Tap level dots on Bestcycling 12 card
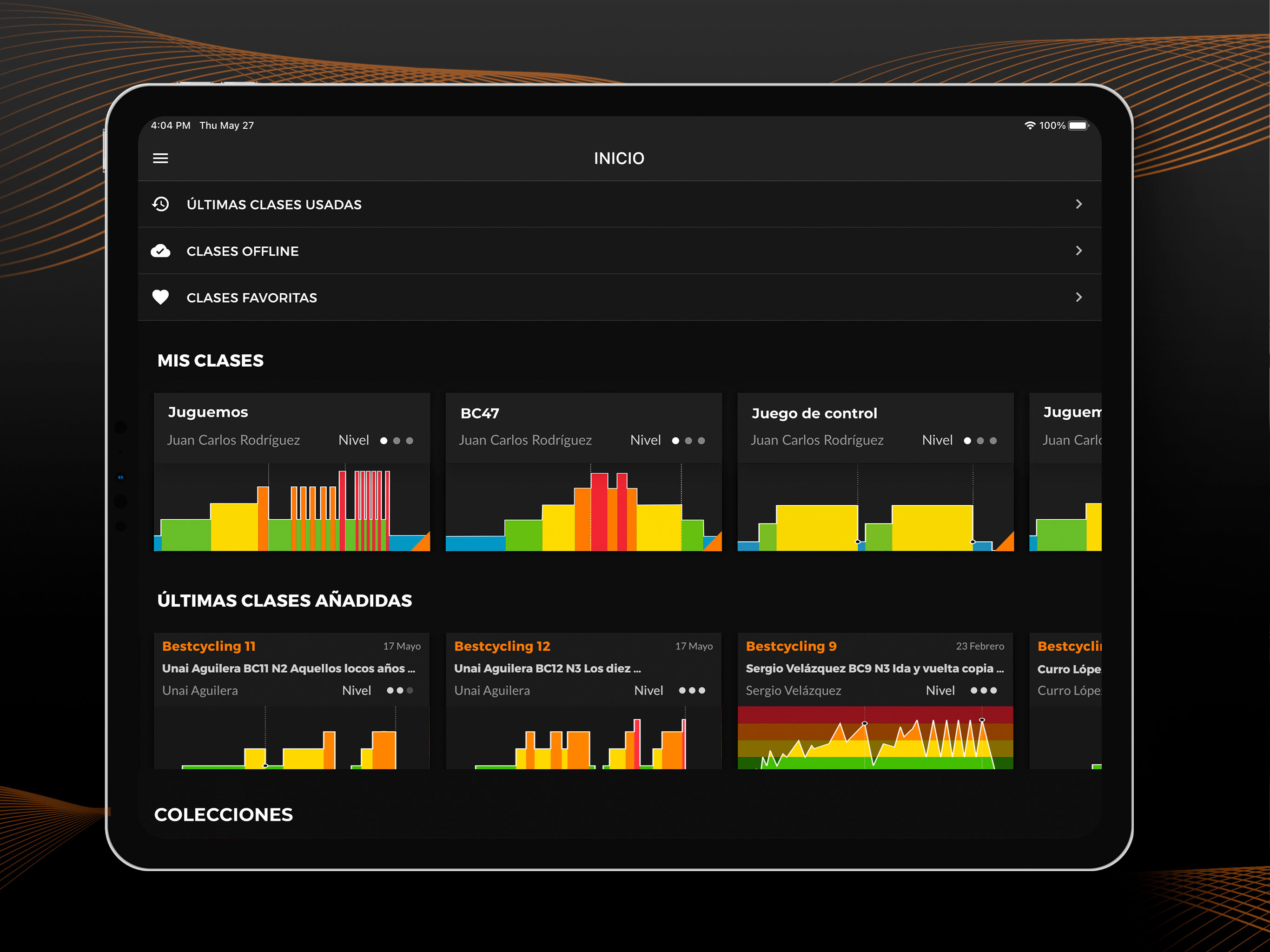 click(692, 690)
